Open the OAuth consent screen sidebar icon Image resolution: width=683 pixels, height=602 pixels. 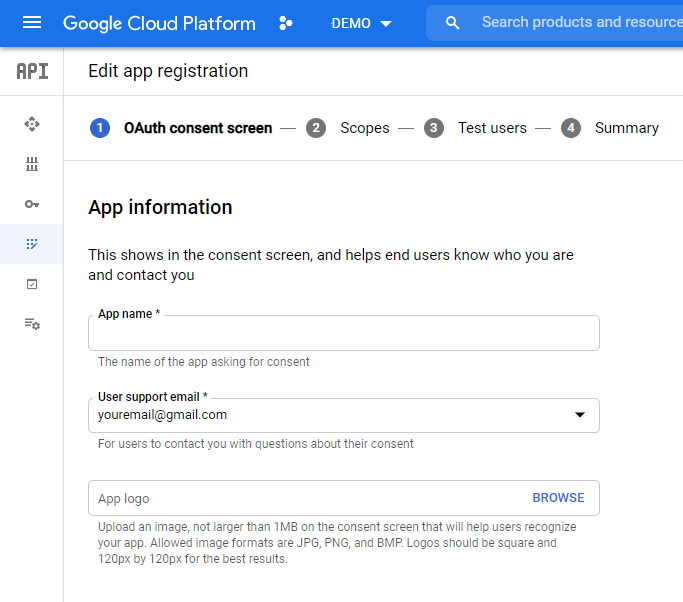point(32,244)
